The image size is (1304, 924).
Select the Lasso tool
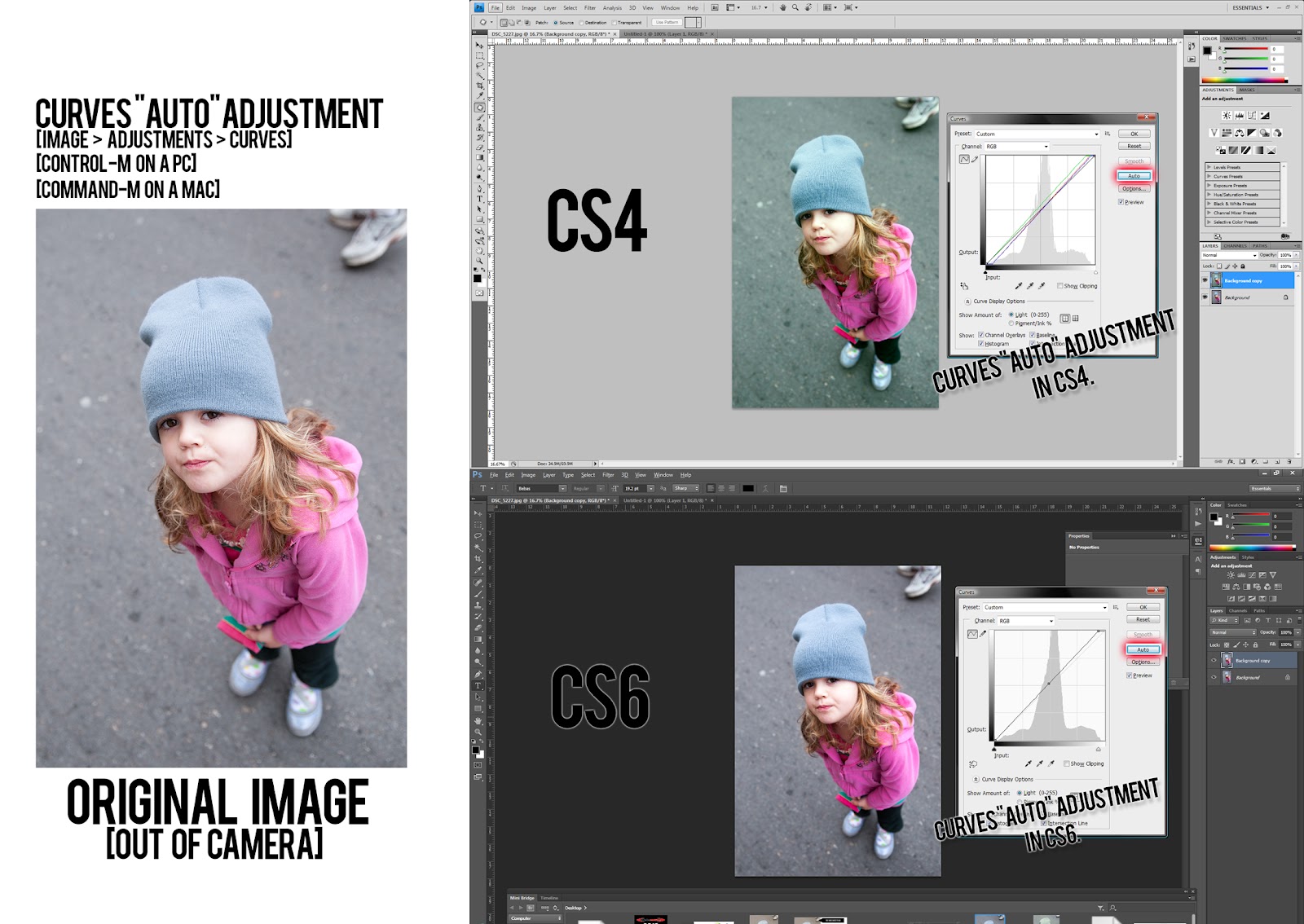[x=479, y=63]
